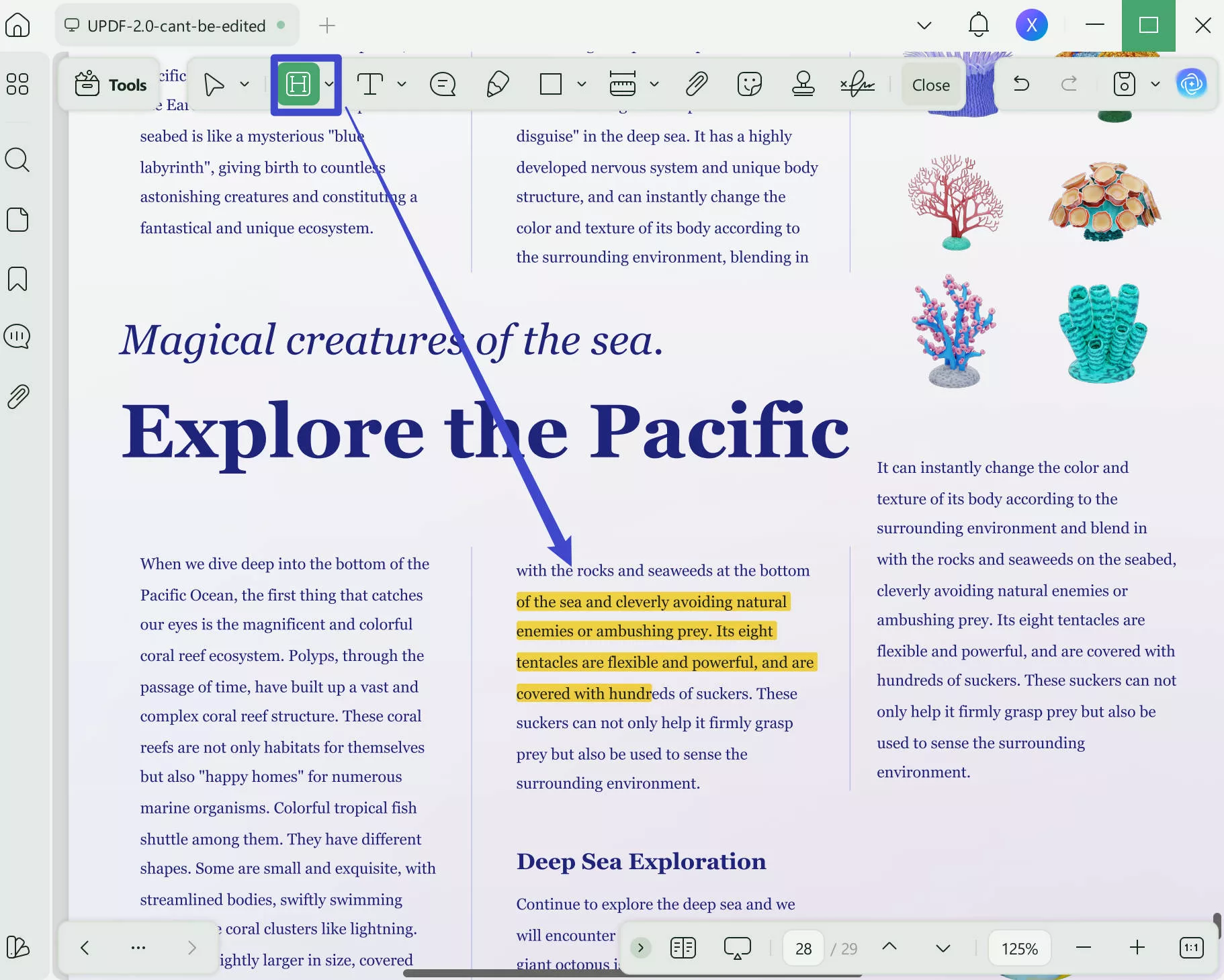This screenshot has height=980, width=1224.
Task: Open the sticker tool
Action: click(x=749, y=85)
